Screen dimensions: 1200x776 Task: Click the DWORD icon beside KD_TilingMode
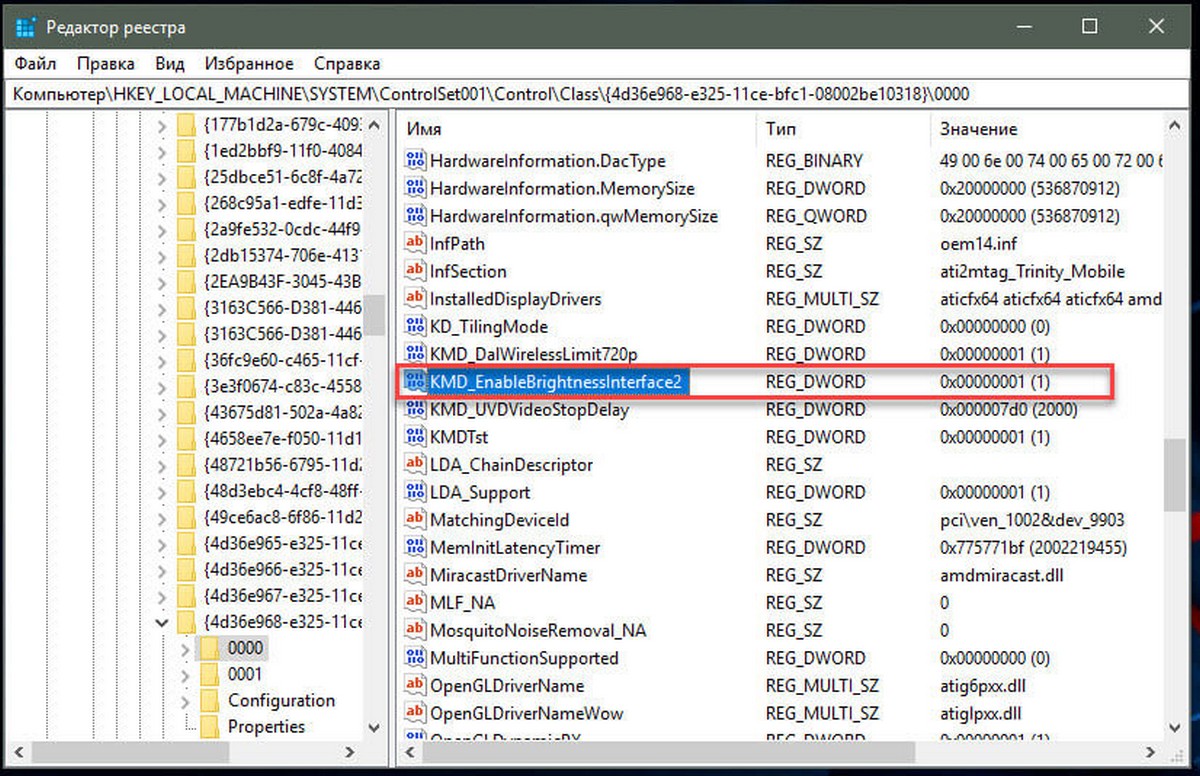click(x=416, y=326)
